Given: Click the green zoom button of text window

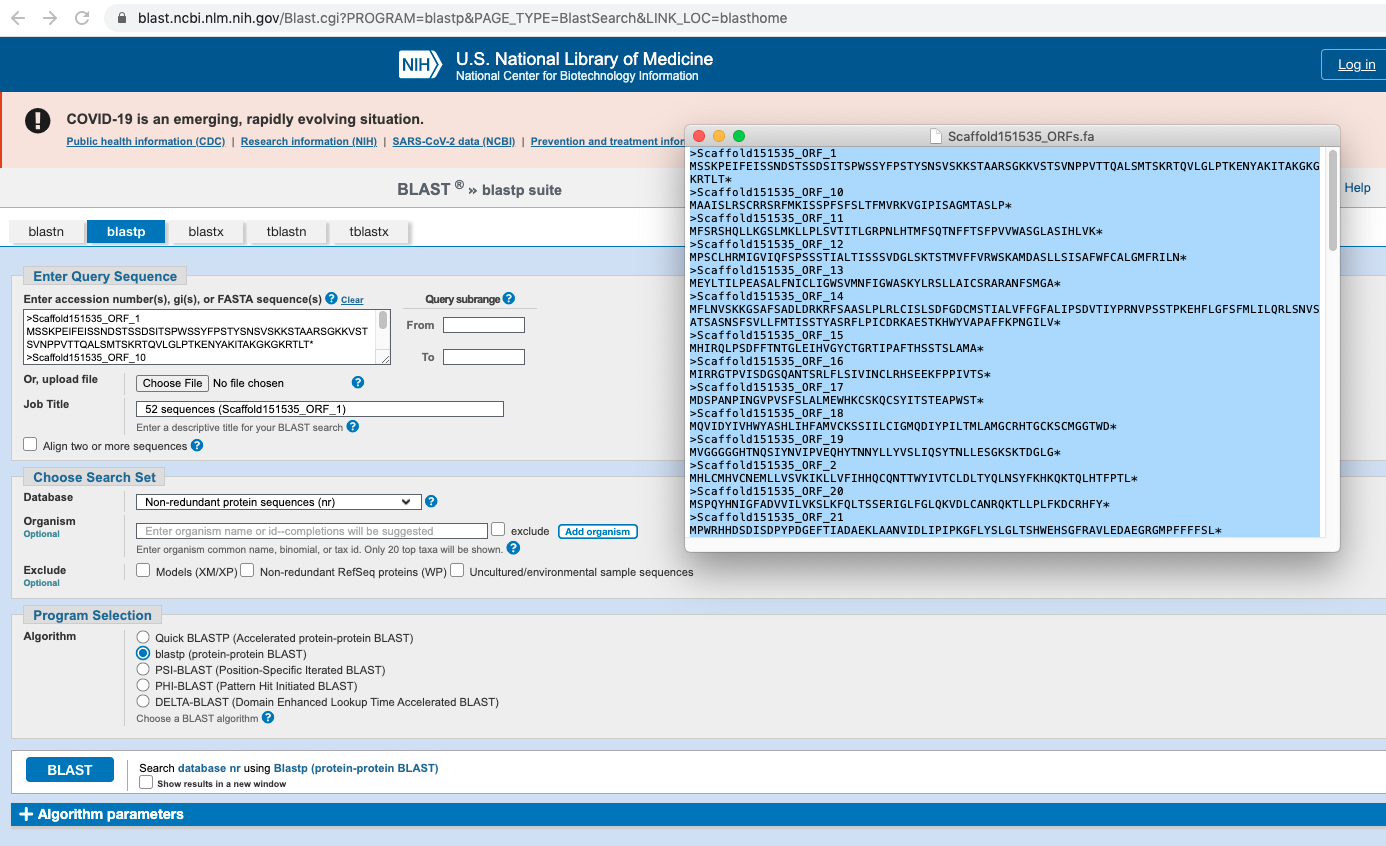Looking at the screenshot, I should (739, 136).
